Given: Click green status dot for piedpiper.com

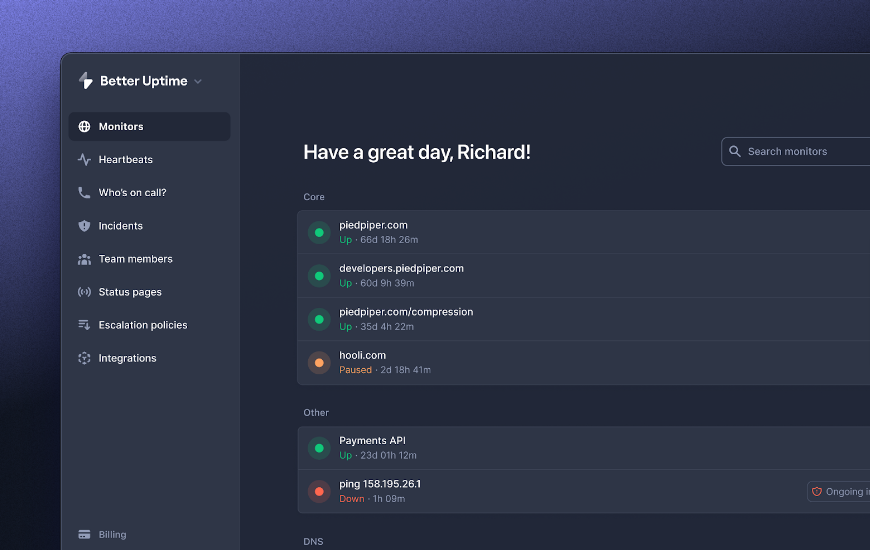Looking at the screenshot, I should [x=319, y=233].
